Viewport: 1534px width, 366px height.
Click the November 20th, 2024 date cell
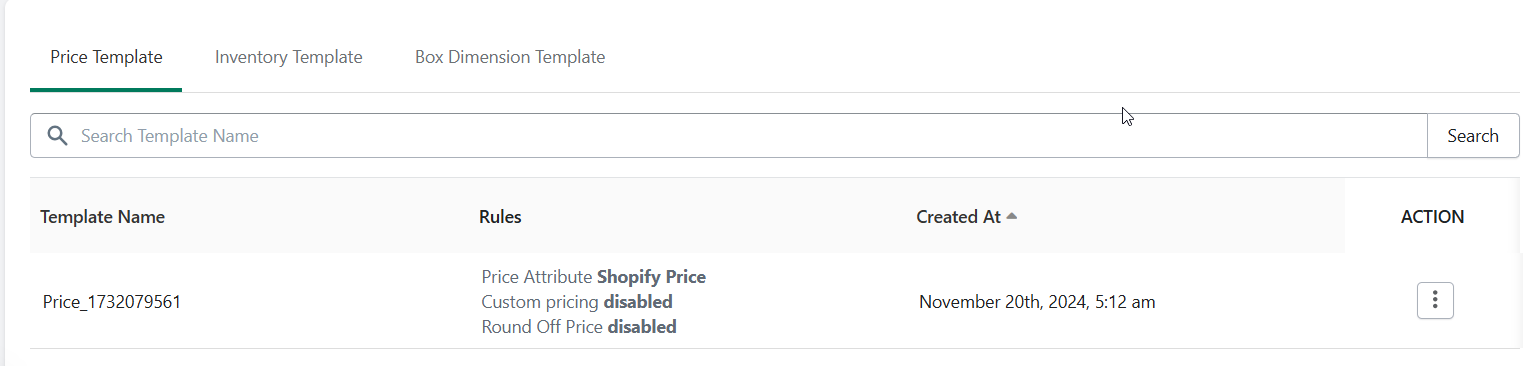(x=1037, y=302)
